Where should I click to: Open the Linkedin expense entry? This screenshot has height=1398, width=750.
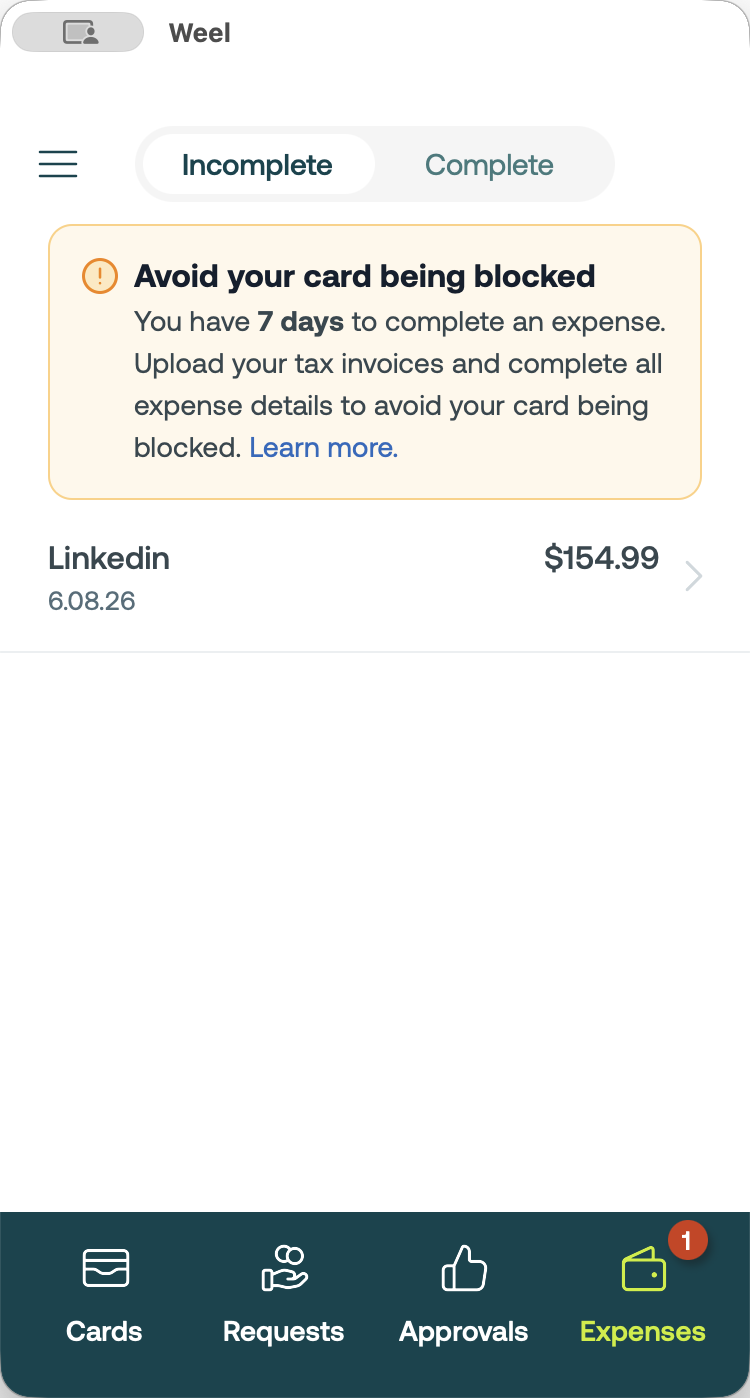tap(375, 578)
